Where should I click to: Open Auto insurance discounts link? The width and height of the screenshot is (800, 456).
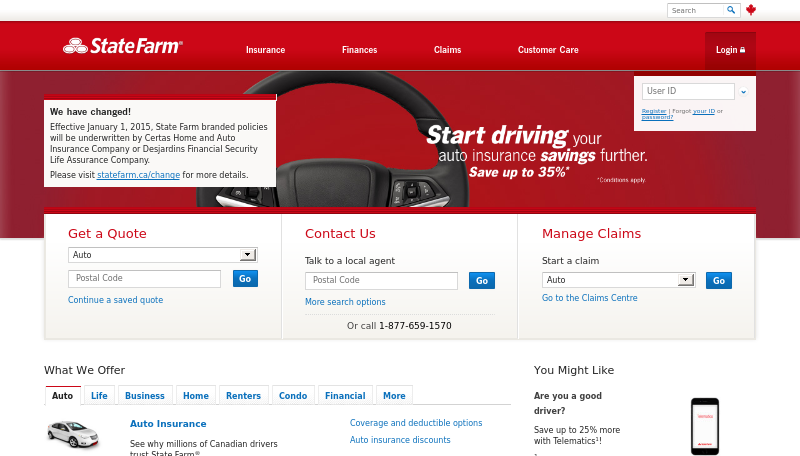pos(400,440)
